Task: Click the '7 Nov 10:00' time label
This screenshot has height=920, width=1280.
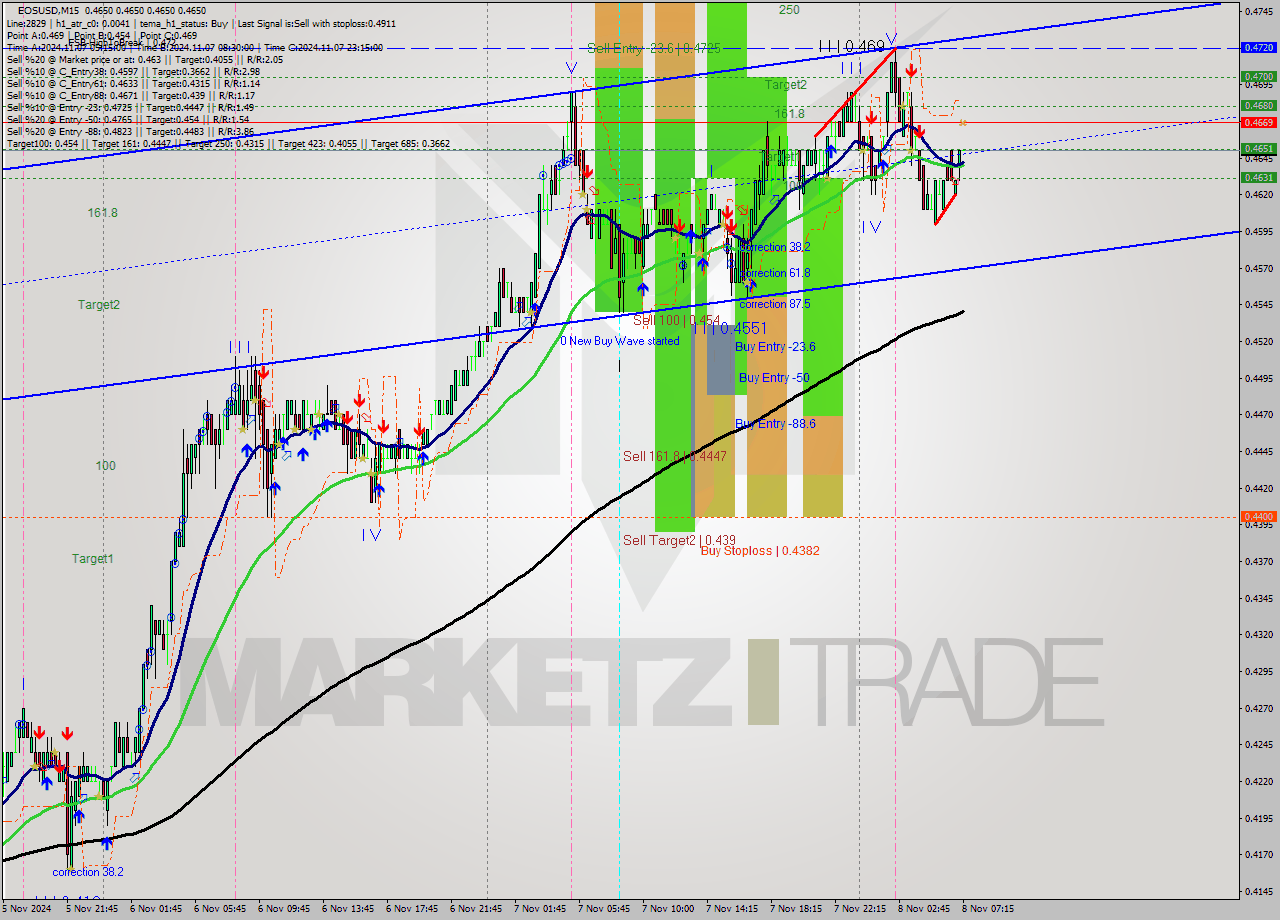Action: tap(667, 909)
